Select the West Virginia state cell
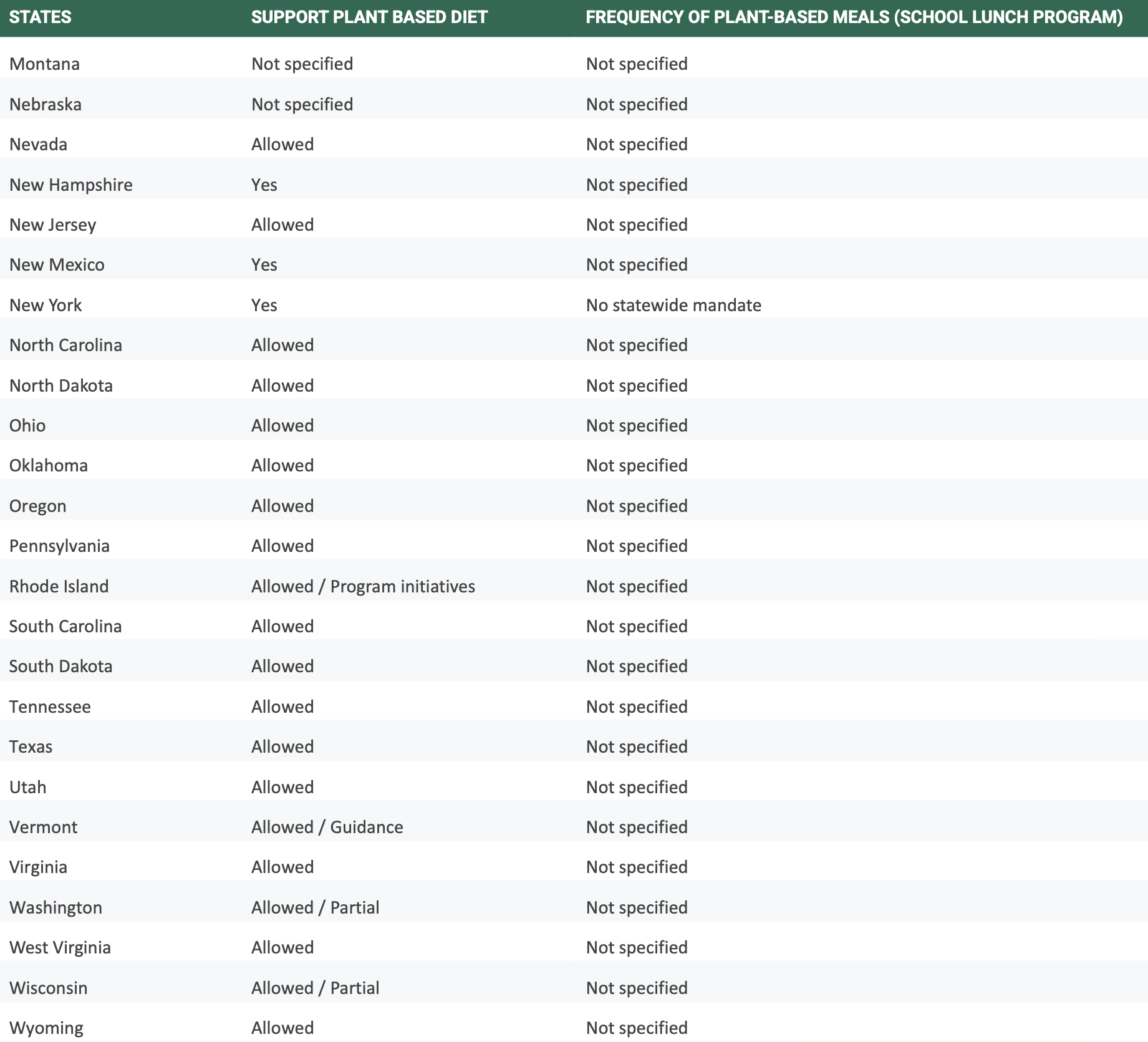This screenshot has height=1042, width=1148. click(x=60, y=948)
